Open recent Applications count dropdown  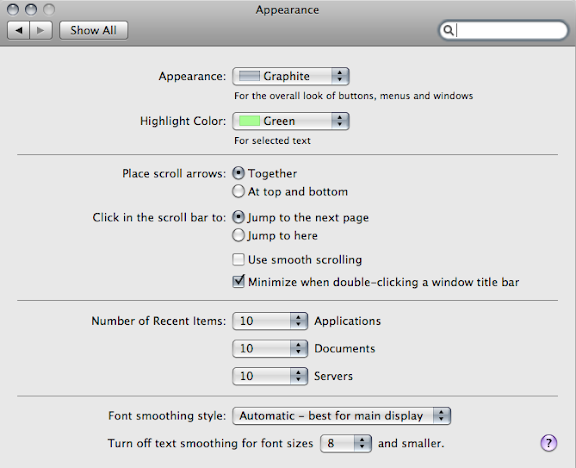coord(270,321)
